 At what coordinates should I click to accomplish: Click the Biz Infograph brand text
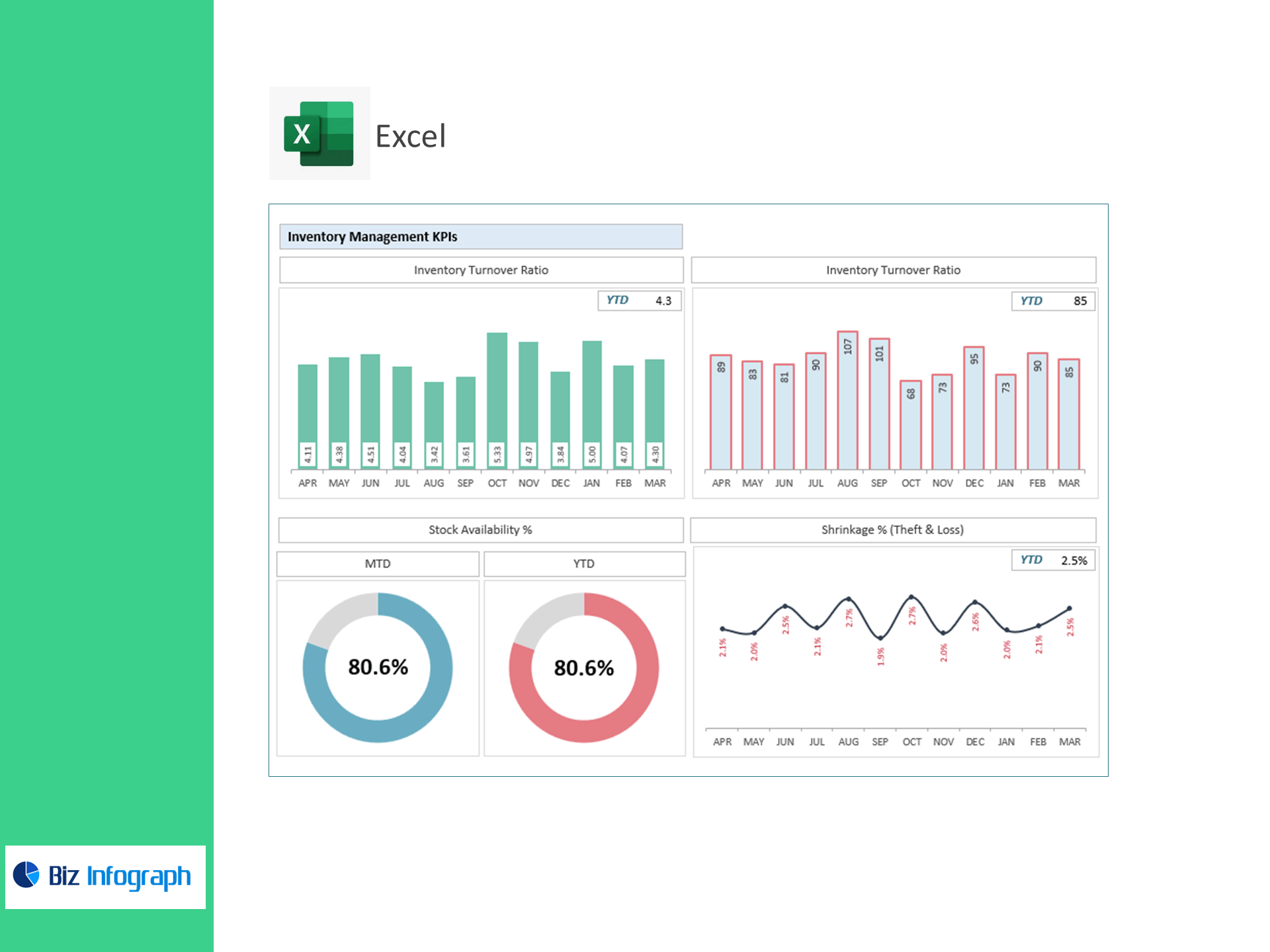coord(120,877)
